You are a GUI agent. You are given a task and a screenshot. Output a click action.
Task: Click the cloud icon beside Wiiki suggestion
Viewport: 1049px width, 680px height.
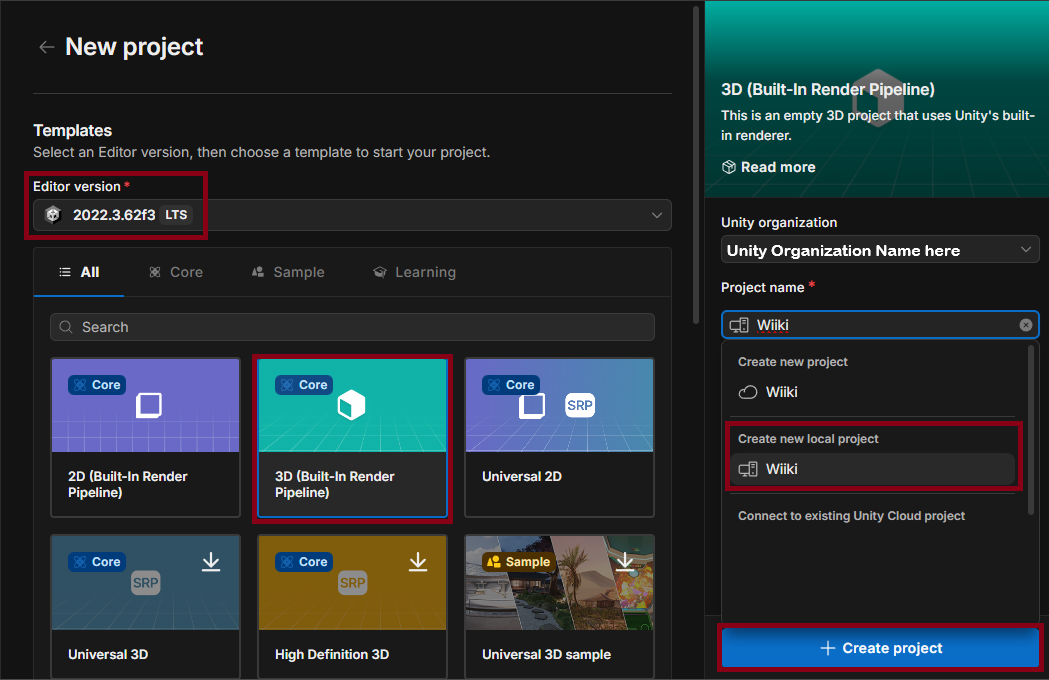click(x=747, y=392)
